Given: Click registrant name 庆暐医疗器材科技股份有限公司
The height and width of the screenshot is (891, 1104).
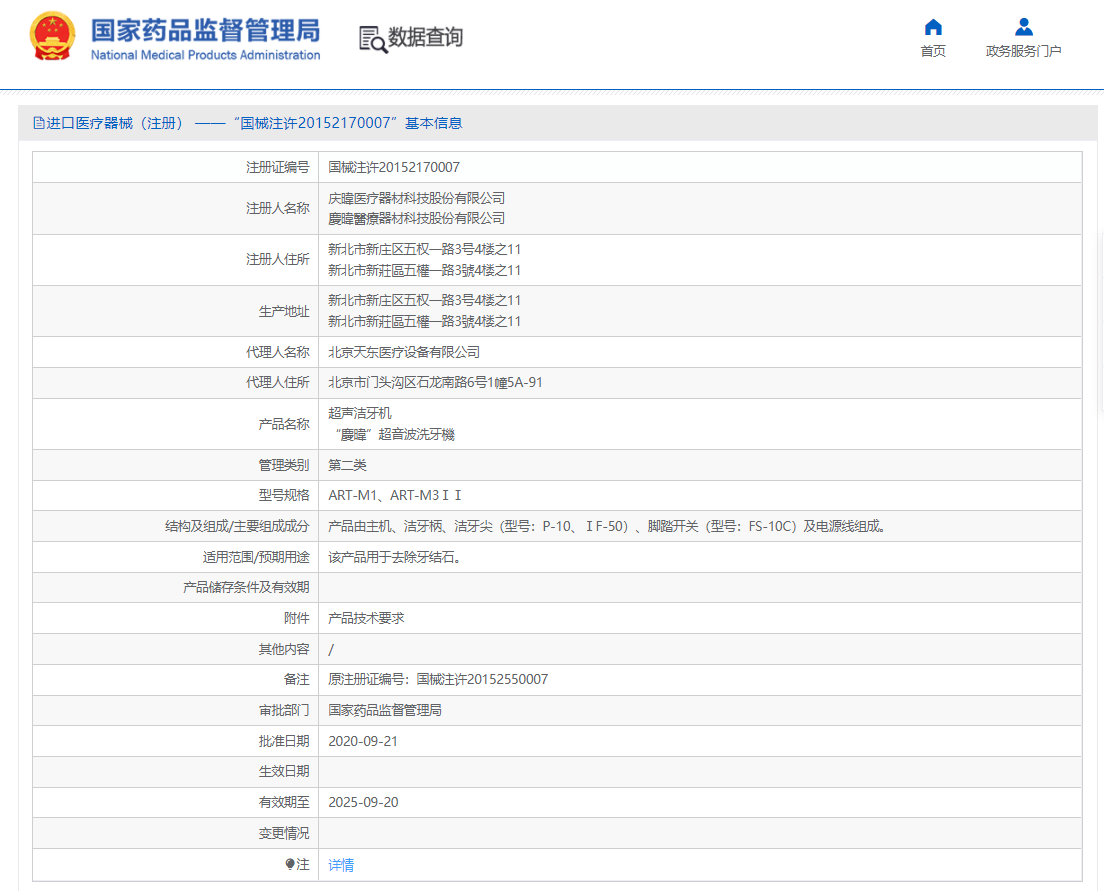Looking at the screenshot, I should tap(417, 199).
